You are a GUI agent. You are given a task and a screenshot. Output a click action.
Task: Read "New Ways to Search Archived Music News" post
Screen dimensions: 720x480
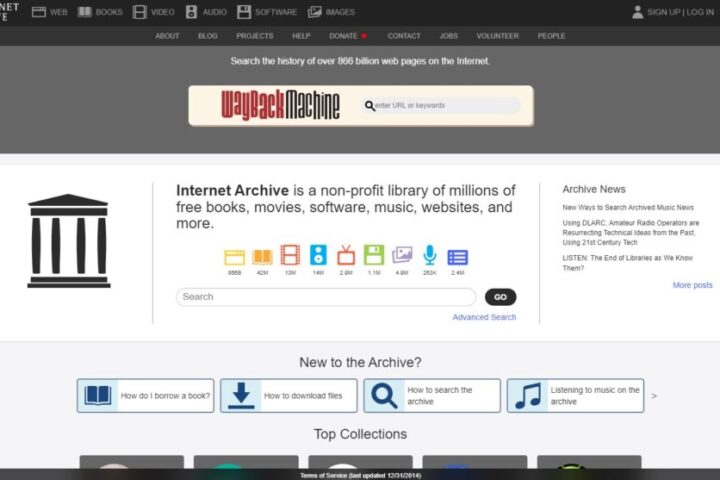tap(628, 208)
